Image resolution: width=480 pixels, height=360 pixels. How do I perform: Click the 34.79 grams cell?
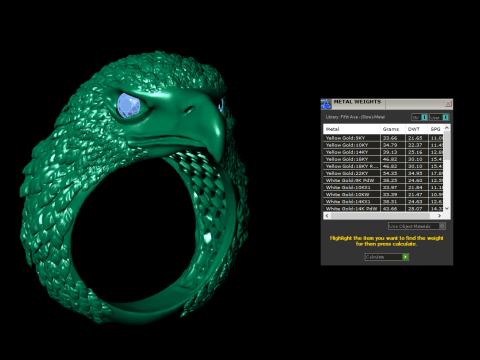point(393,145)
